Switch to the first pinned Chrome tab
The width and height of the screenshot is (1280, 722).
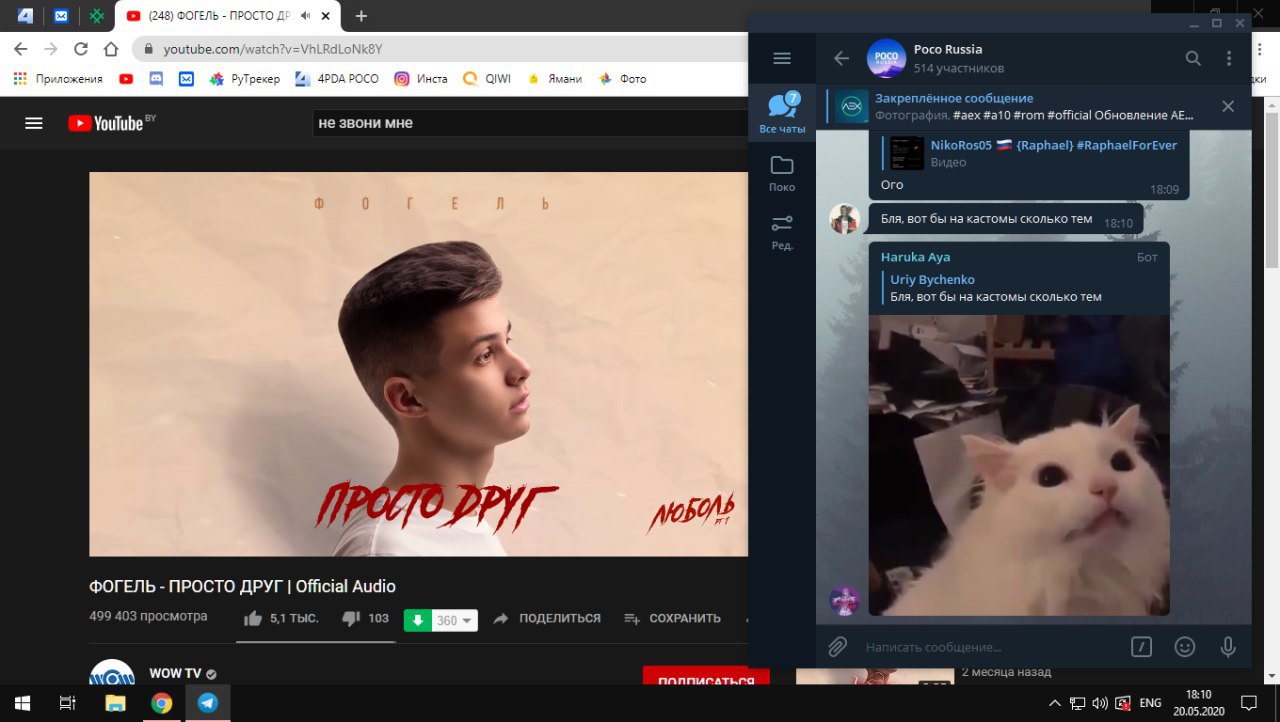click(x=25, y=16)
